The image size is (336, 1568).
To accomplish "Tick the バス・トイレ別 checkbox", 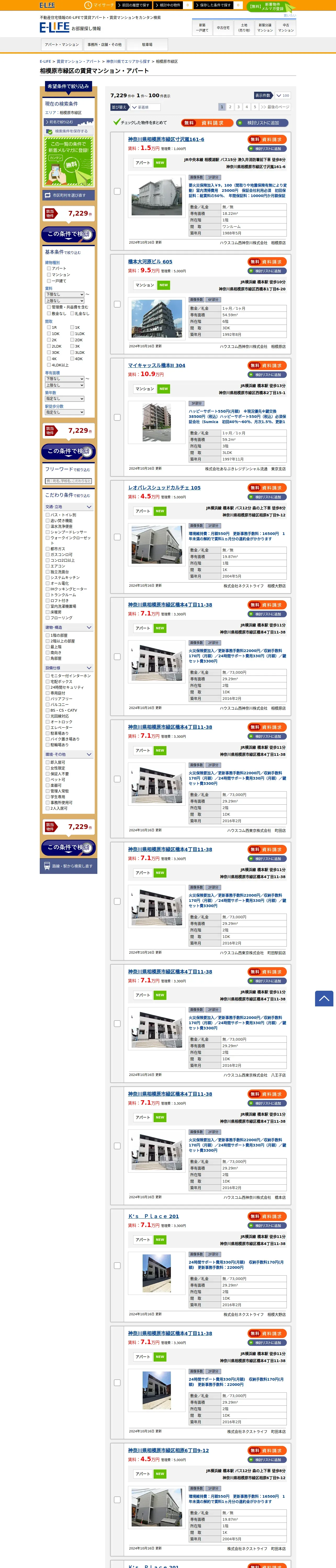I will pyautogui.click(x=48, y=515).
